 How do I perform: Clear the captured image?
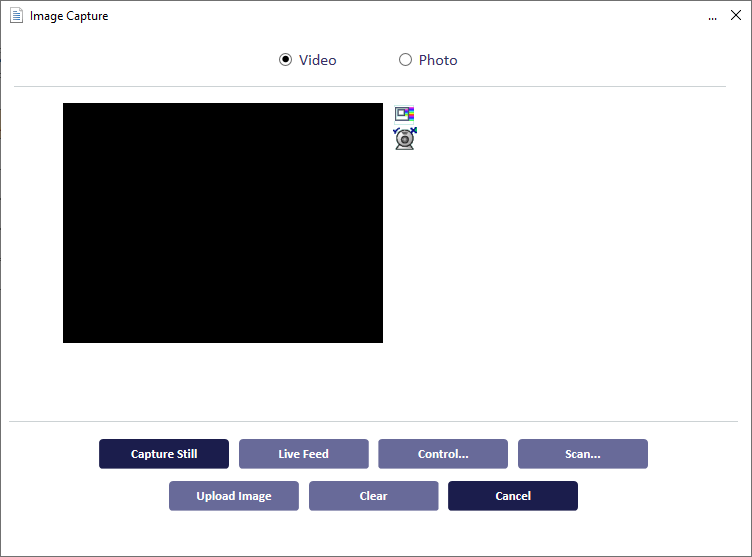(x=373, y=496)
